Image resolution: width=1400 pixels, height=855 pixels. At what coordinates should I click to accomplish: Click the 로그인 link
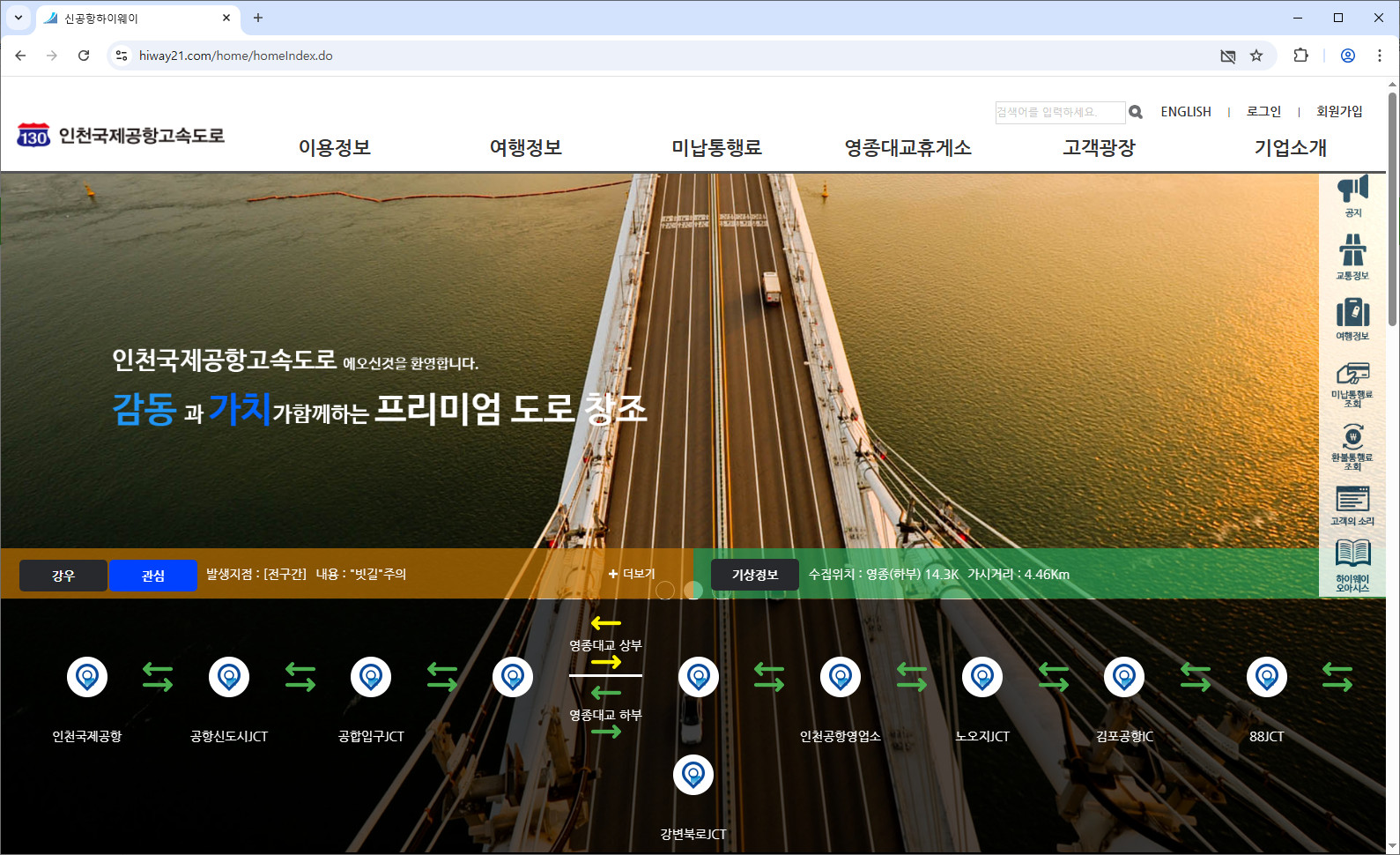pos(1264,112)
